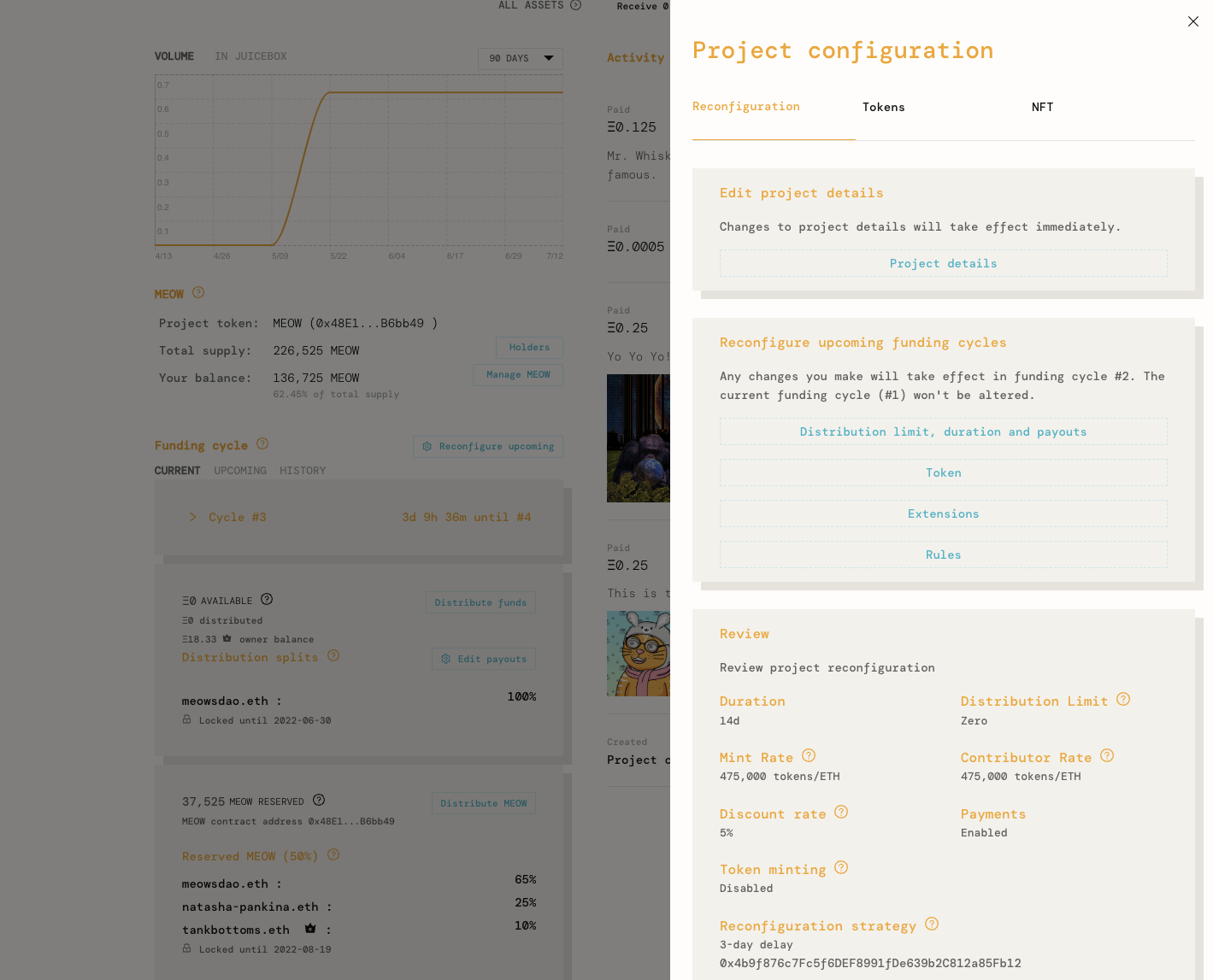Open the 90 DAYS range dropdown
Viewport: 1213px width, 980px height.
coord(521,59)
